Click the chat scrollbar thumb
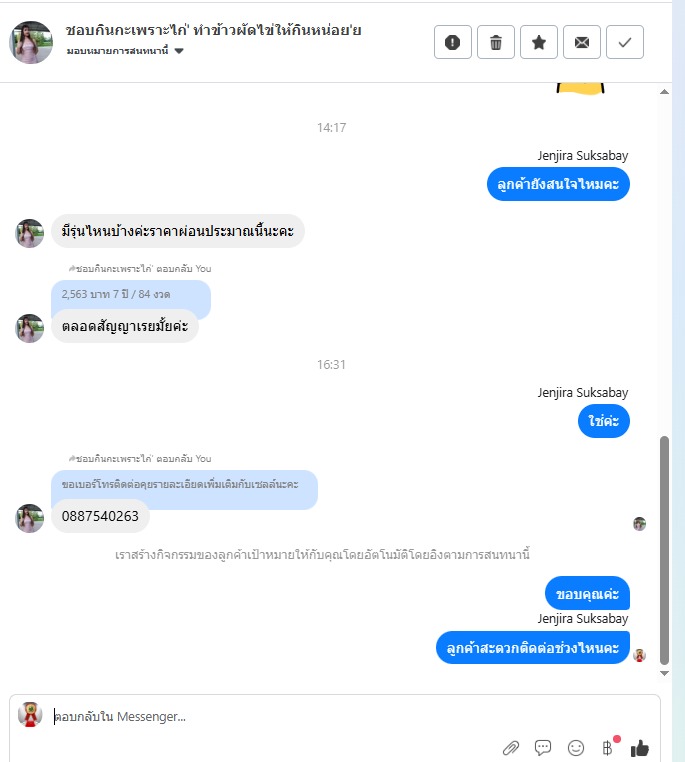 tap(664, 550)
